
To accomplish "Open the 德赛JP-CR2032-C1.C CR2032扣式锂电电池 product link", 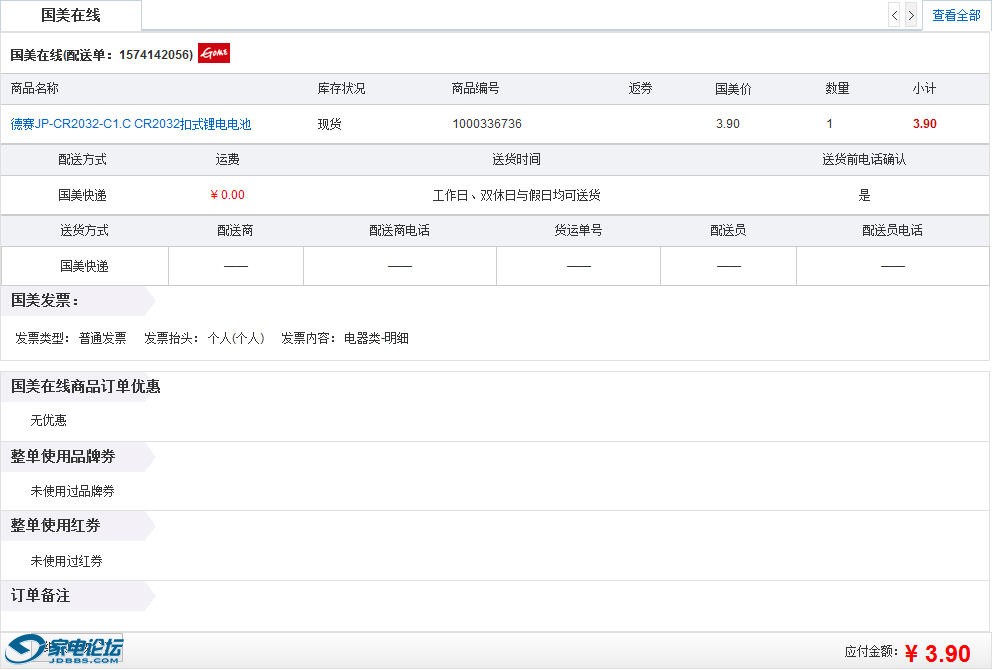I will coord(131,124).
